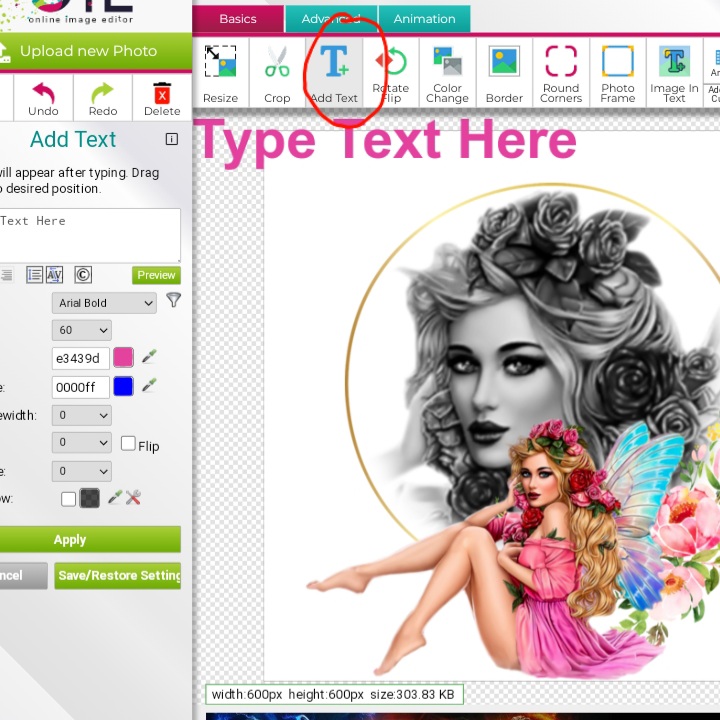This screenshot has width=720, height=720.
Task: Insert copyright symbol icon
Action: pos(83,275)
